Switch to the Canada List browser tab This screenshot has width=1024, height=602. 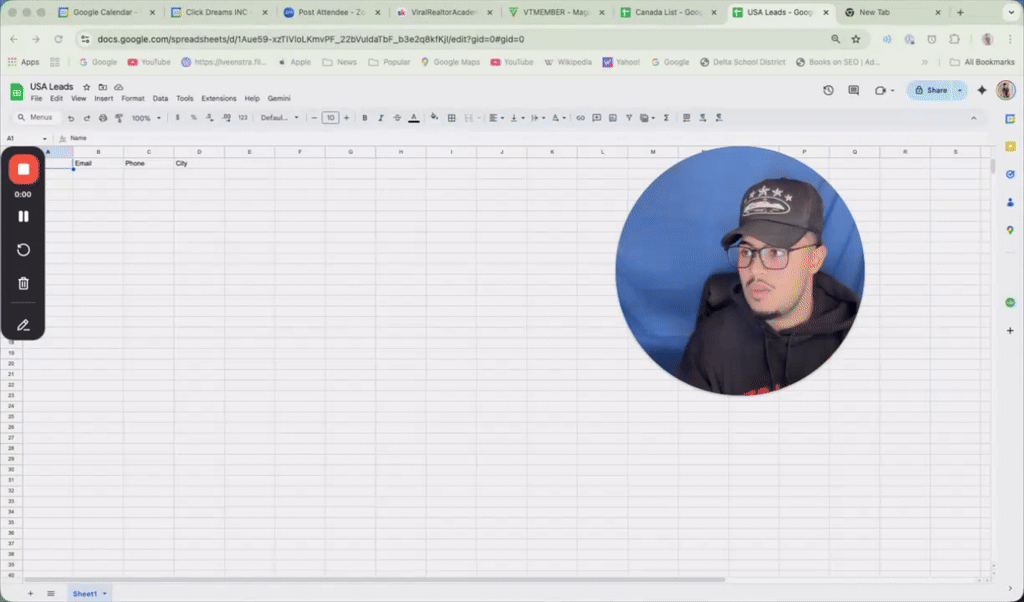tap(665, 13)
